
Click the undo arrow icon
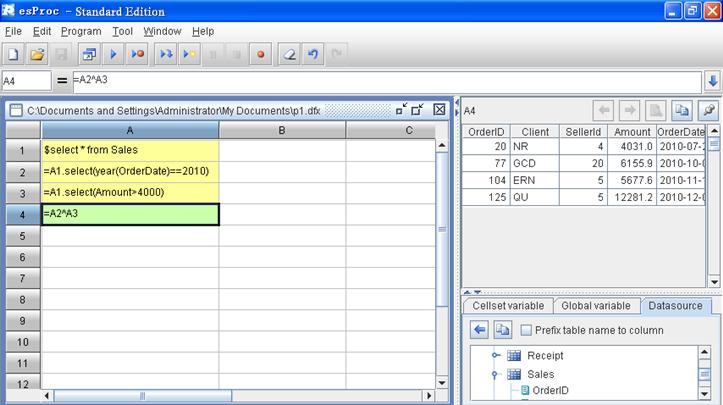[312, 55]
